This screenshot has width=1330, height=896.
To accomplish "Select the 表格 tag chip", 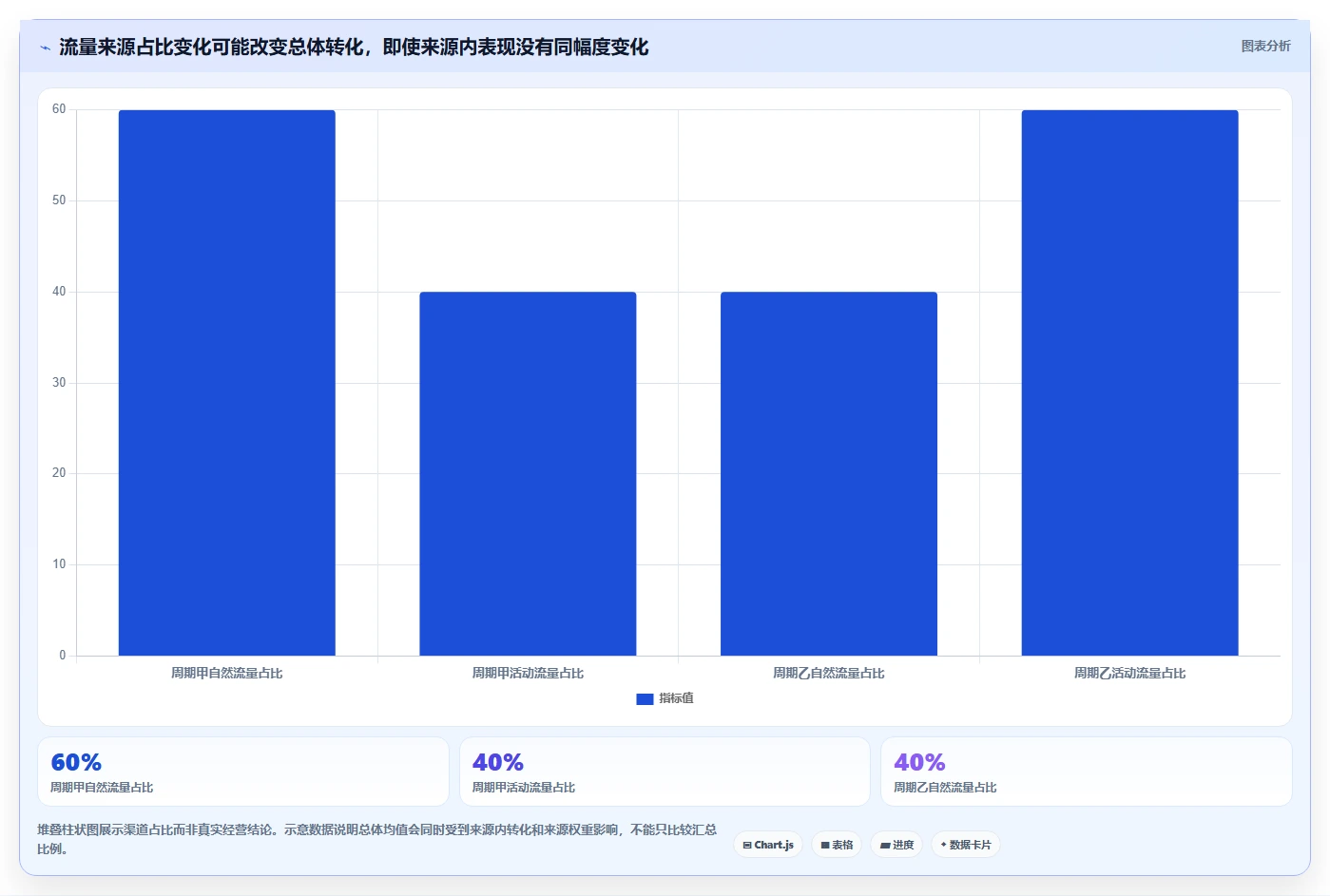I will click(x=837, y=845).
